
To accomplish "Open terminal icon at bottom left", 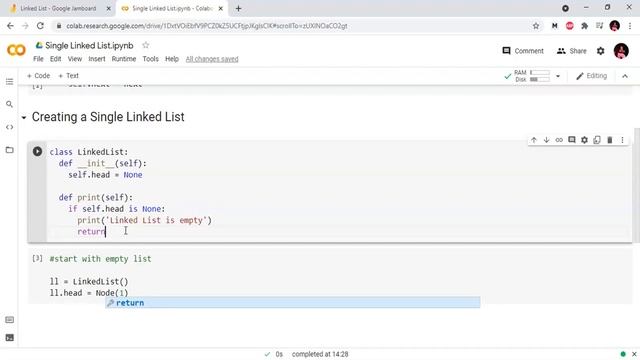I will click(x=9, y=338).
